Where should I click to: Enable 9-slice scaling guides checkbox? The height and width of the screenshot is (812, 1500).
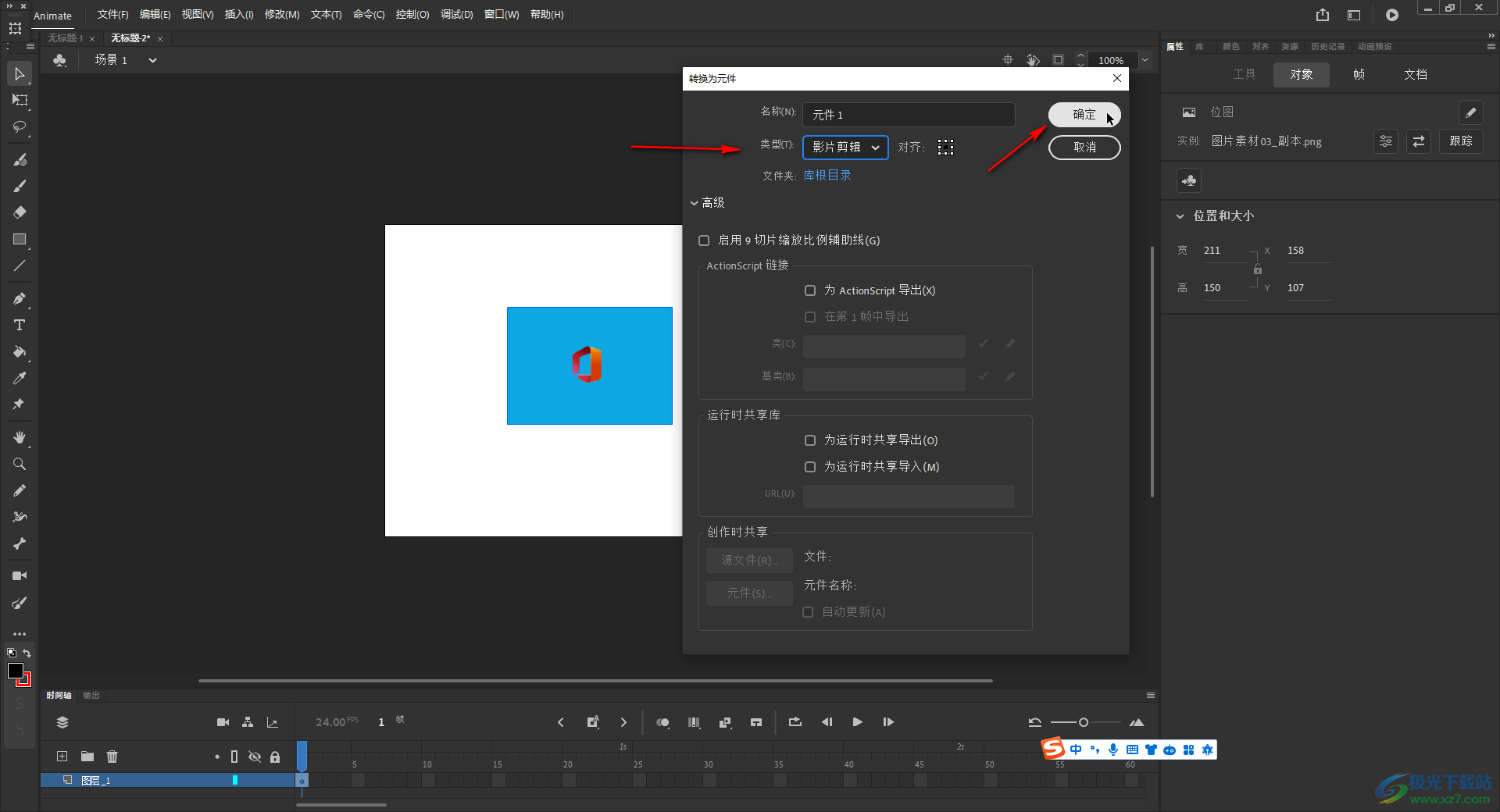(704, 240)
